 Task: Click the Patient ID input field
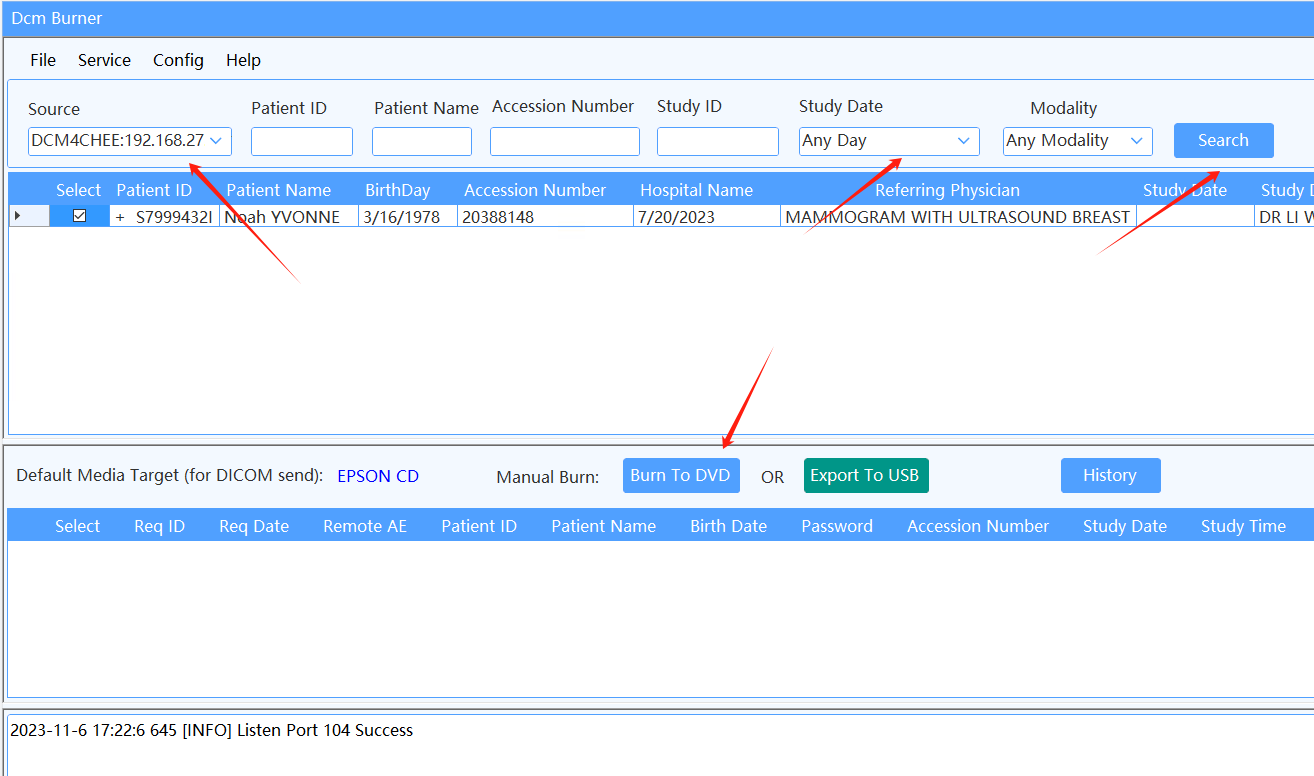point(301,141)
